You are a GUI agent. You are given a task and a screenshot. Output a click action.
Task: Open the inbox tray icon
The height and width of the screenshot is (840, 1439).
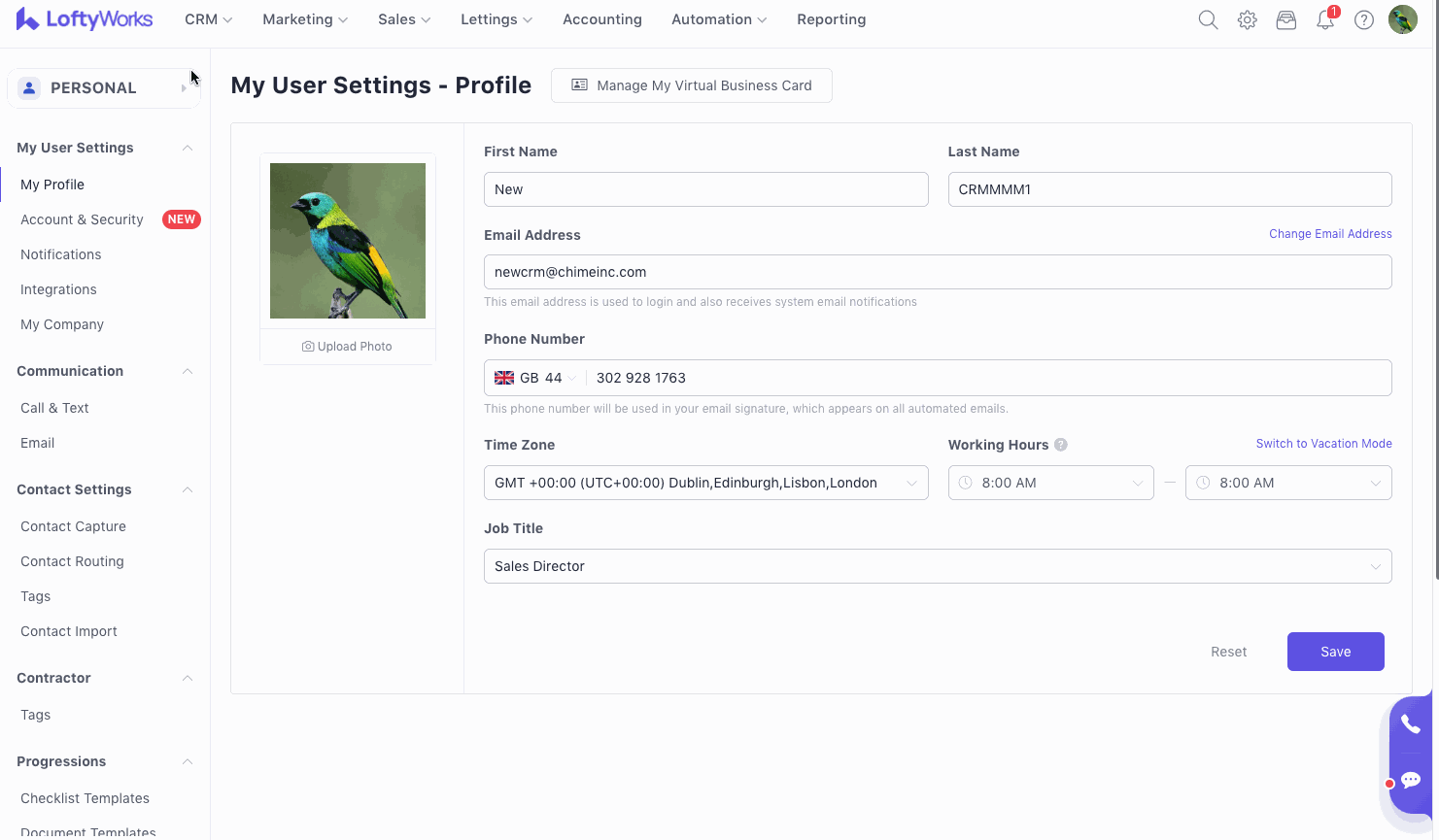tap(1286, 20)
